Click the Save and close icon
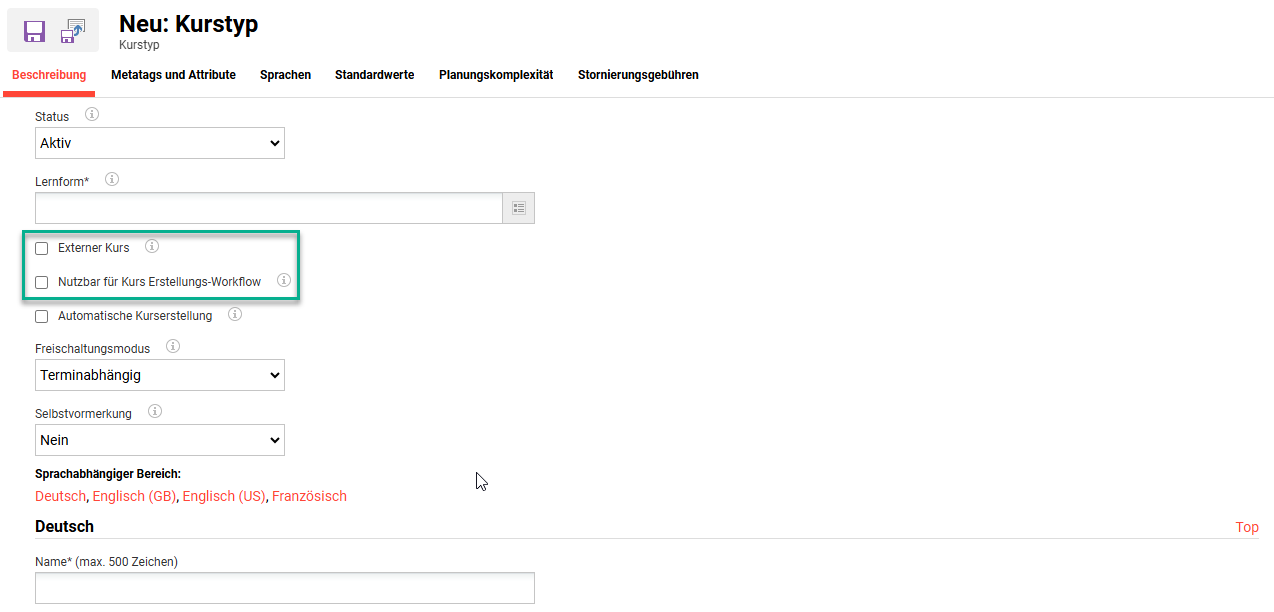Screen dimensions: 1274x612 point(73,31)
